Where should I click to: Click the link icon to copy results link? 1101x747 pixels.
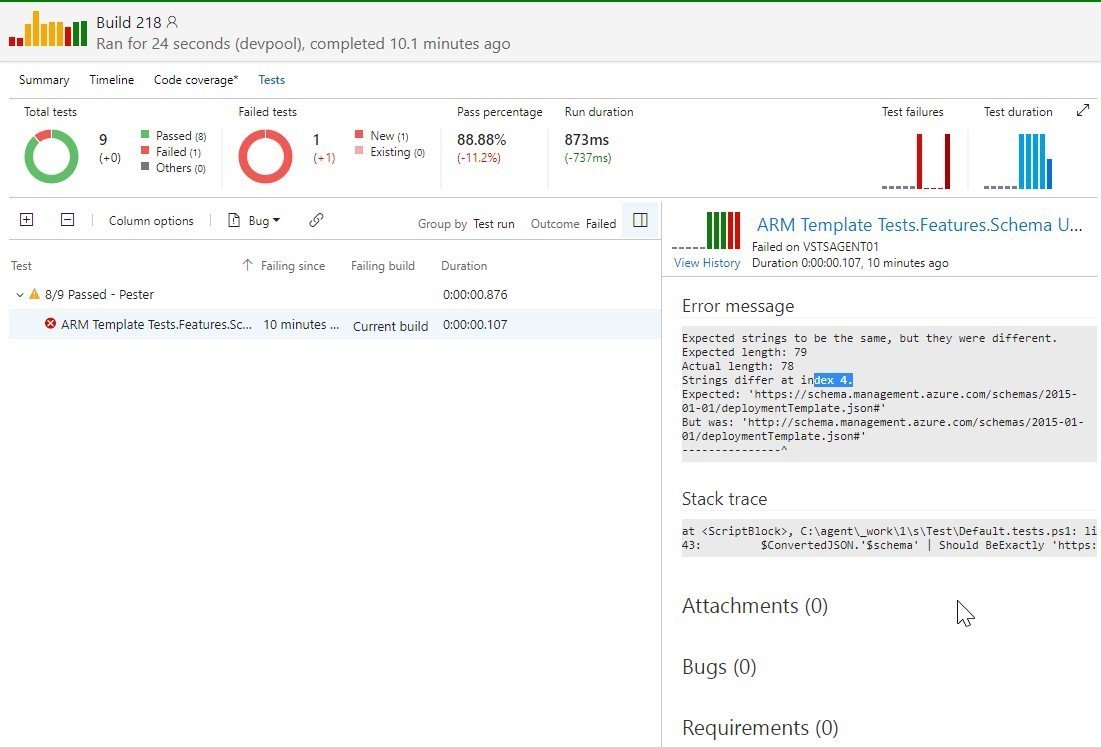[317, 220]
